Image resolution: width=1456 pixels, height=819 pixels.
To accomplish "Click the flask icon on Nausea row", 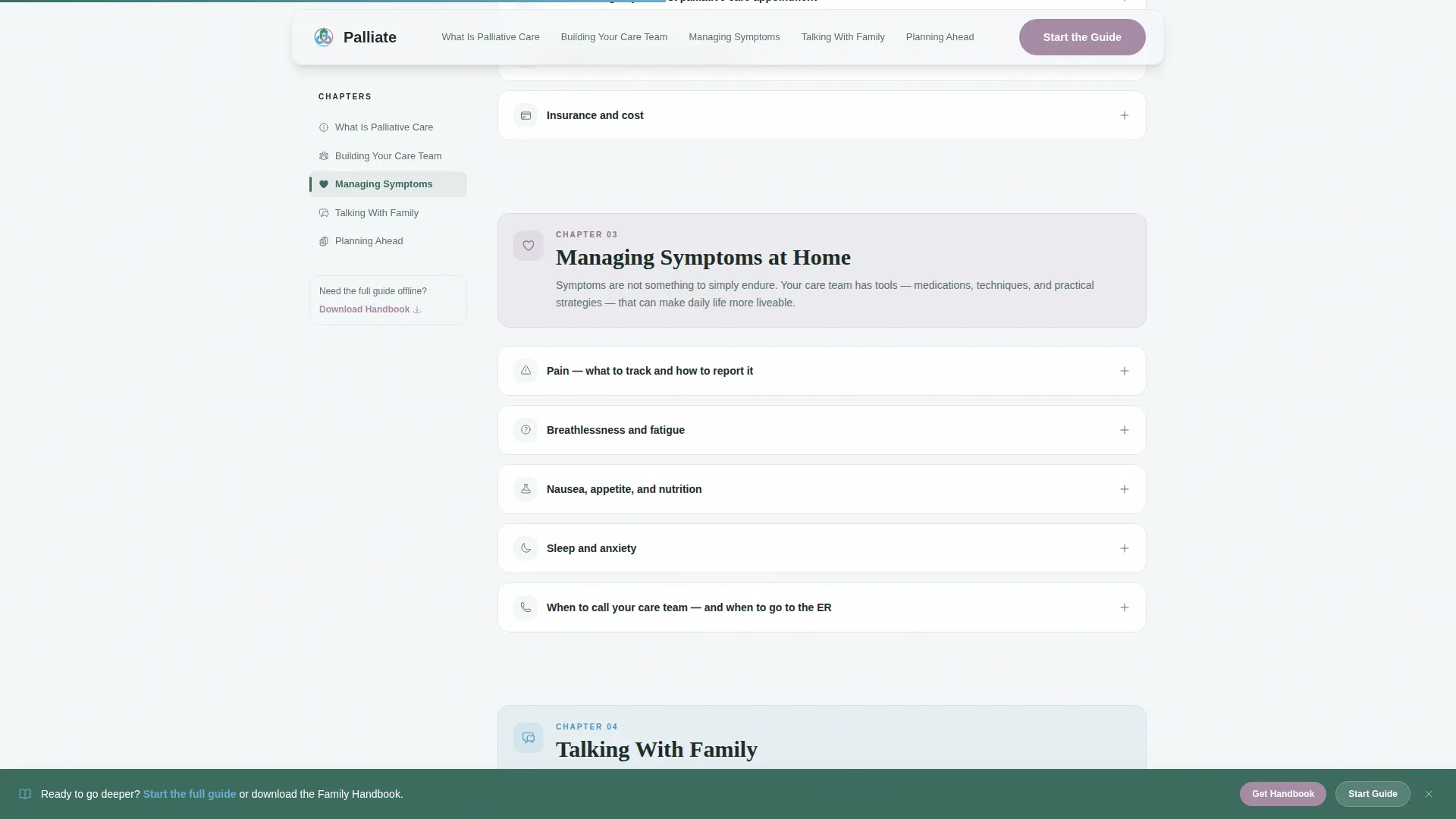I will 526,489.
